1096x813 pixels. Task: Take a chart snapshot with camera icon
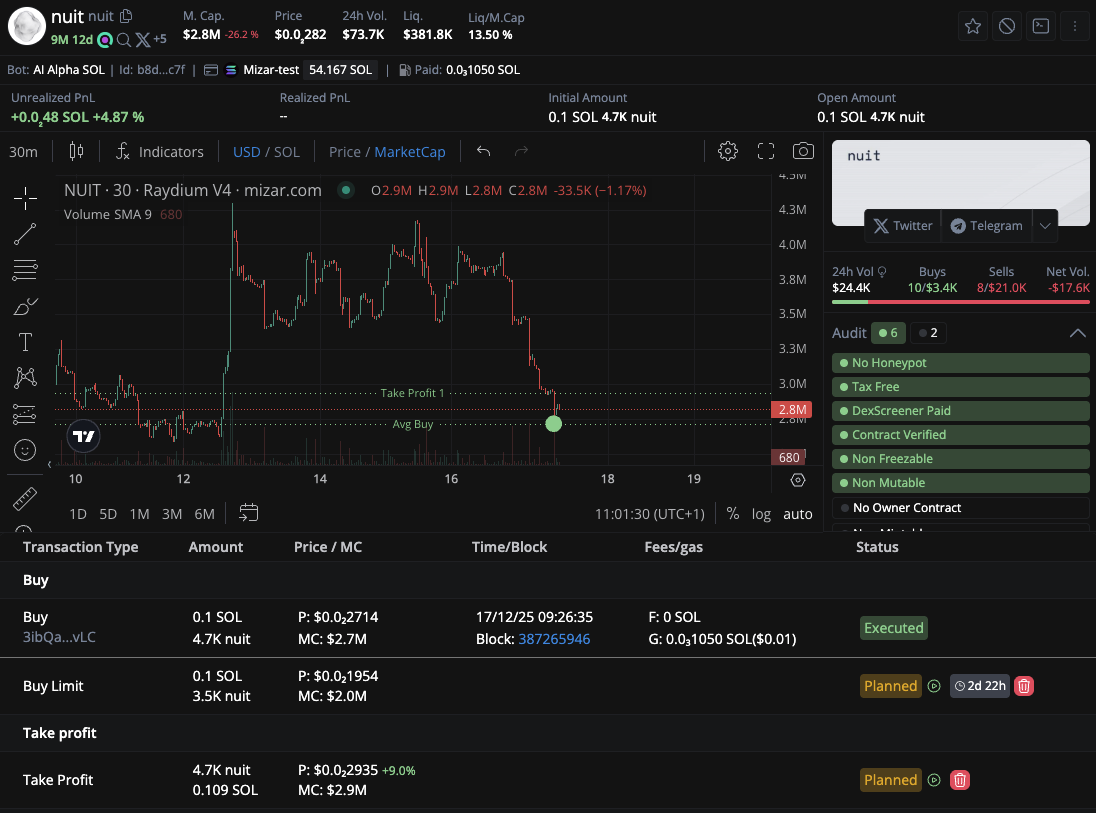[802, 151]
